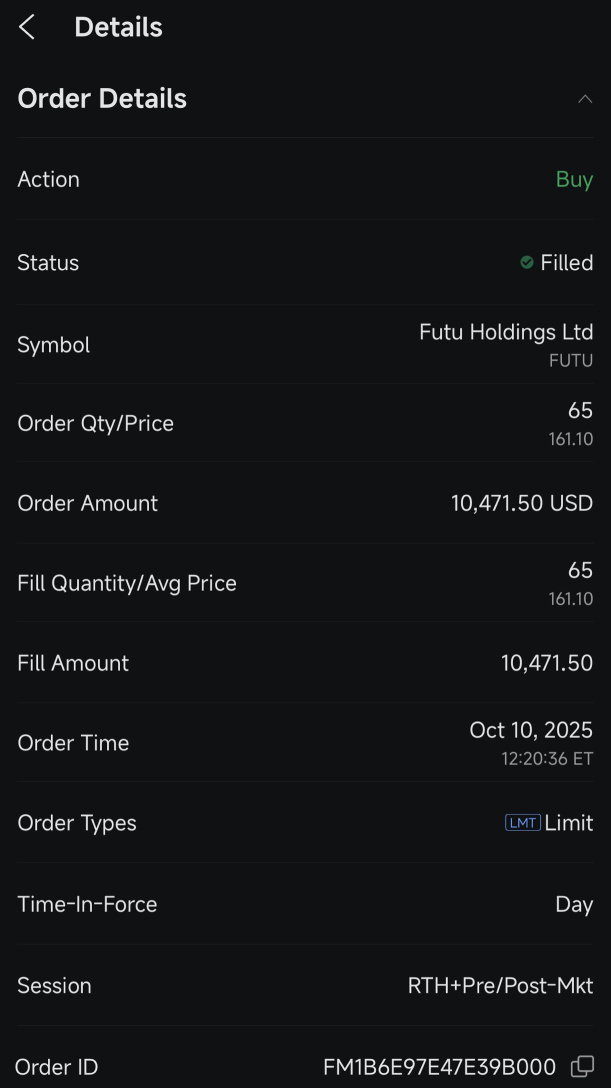611x1088 pixels.
Task: Collapse the Order Details section chevron
Action: pyautogui.click(x=585, y=99)
